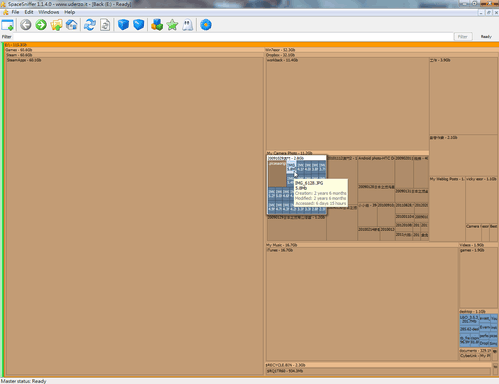Select the $RQ17R60 folder block
499x384 pixels.
click(x=378, y=371)
